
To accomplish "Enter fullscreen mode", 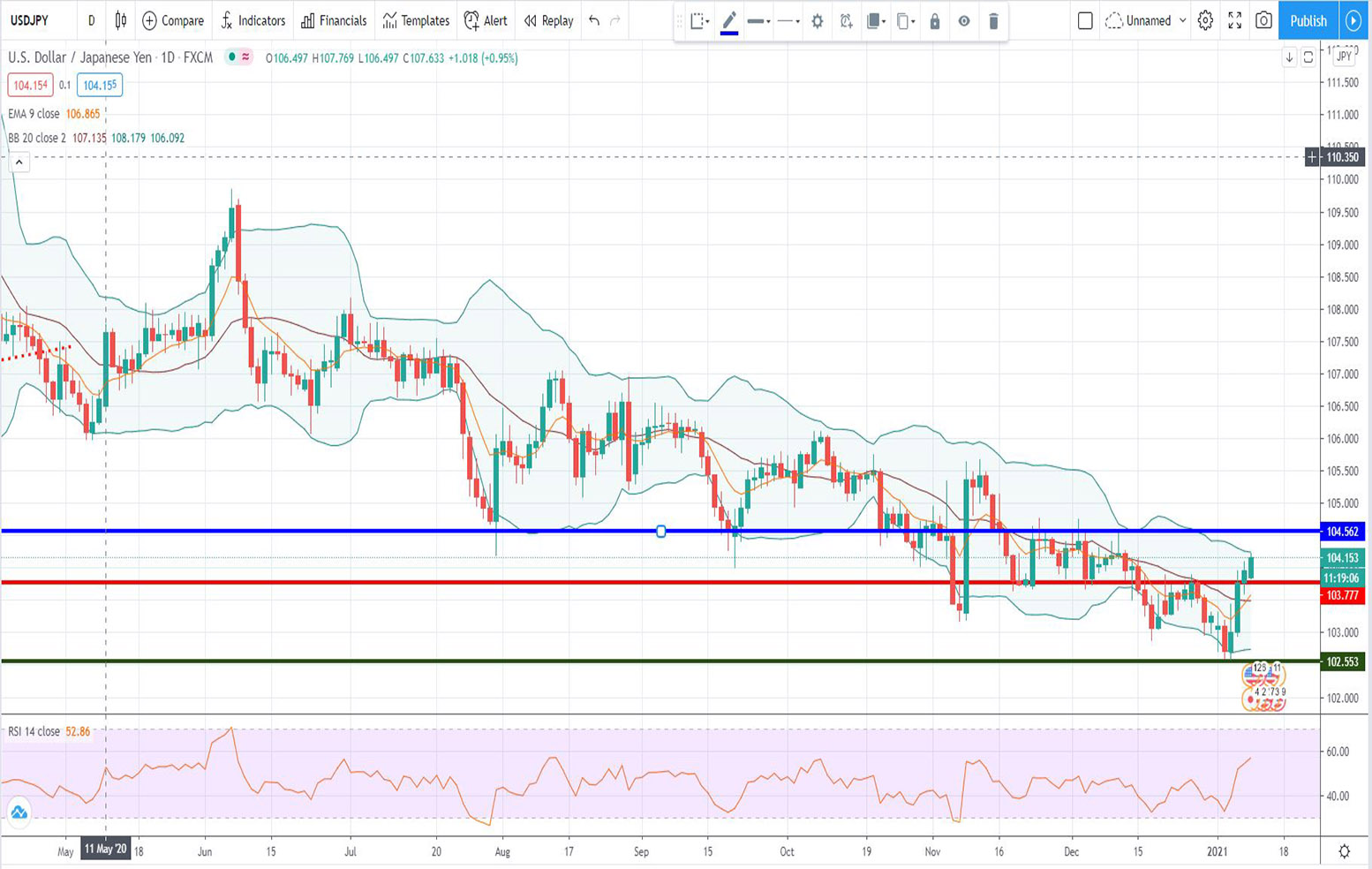I will (1234, 20).
